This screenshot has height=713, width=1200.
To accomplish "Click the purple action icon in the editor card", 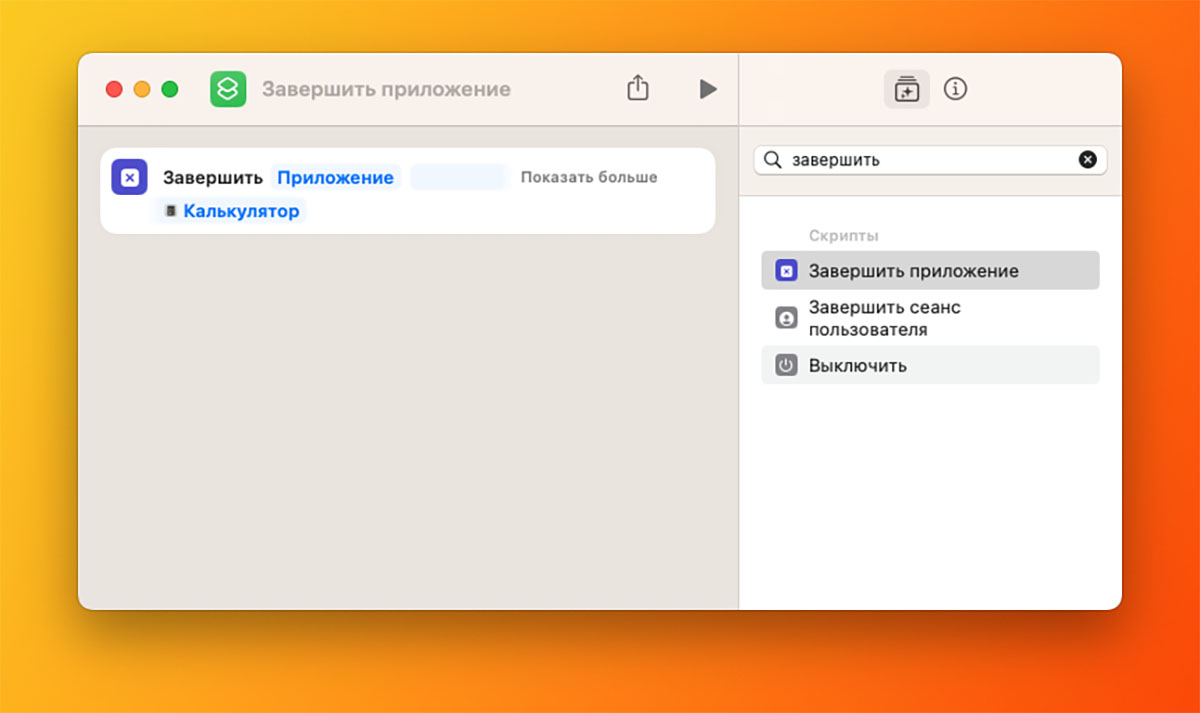I will 129,177.
